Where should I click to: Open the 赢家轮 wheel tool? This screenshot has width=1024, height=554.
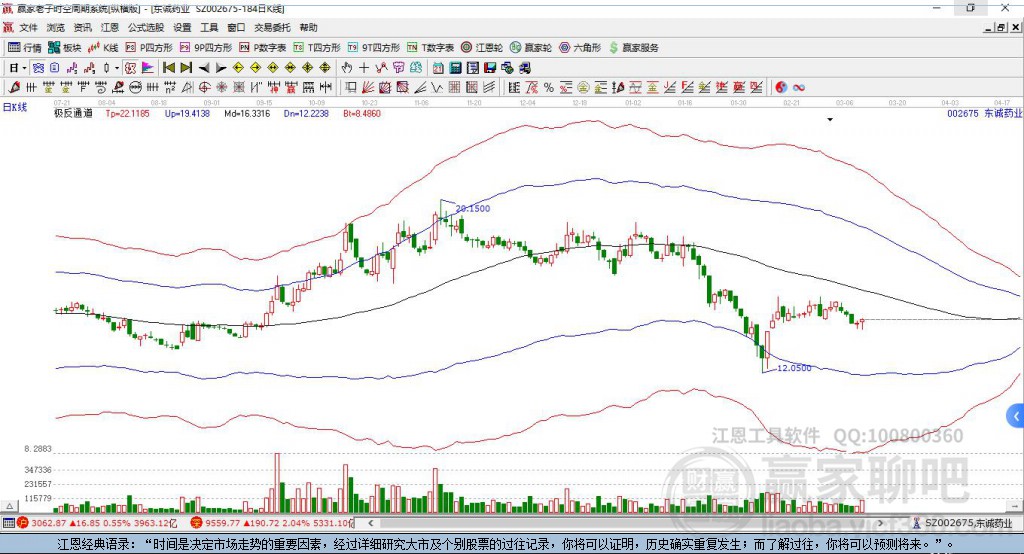531,48
